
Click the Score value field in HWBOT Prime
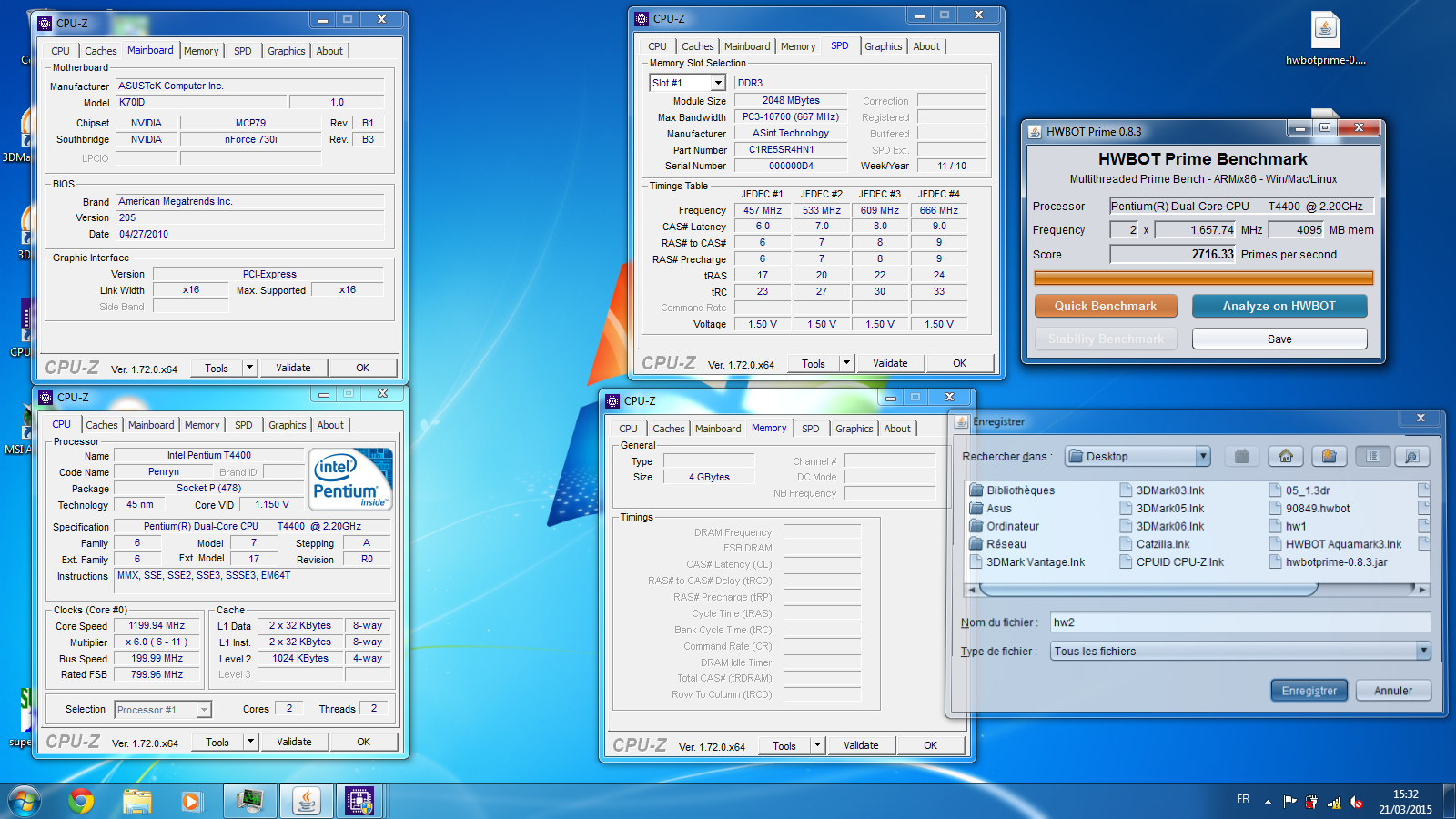click(x=1173, y=255)
